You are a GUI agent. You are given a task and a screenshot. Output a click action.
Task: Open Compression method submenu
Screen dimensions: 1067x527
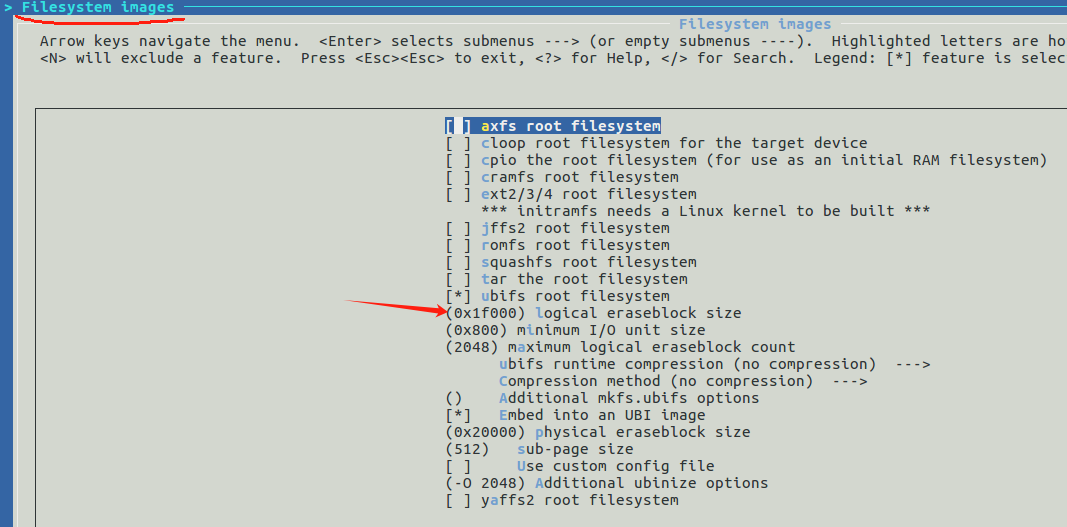[x=683, y=381]
